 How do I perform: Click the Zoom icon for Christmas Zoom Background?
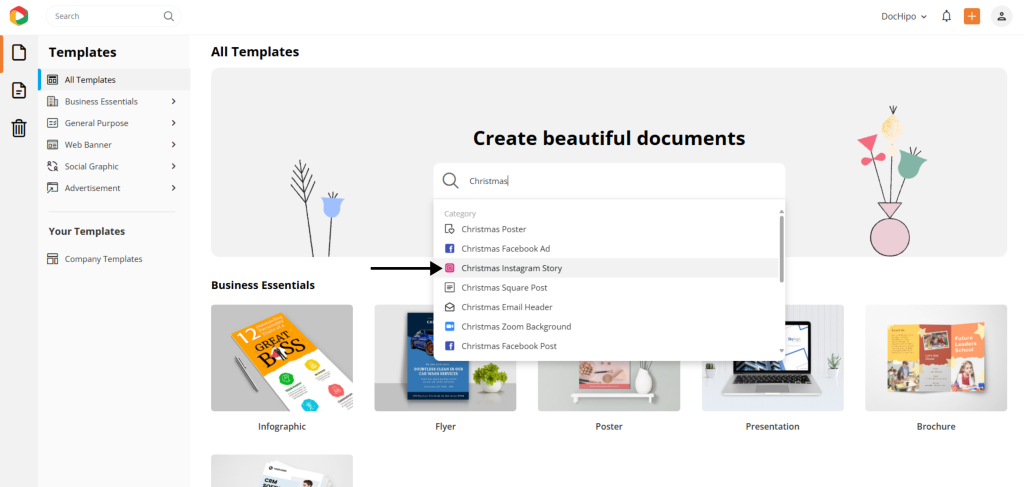click(449, 326)
